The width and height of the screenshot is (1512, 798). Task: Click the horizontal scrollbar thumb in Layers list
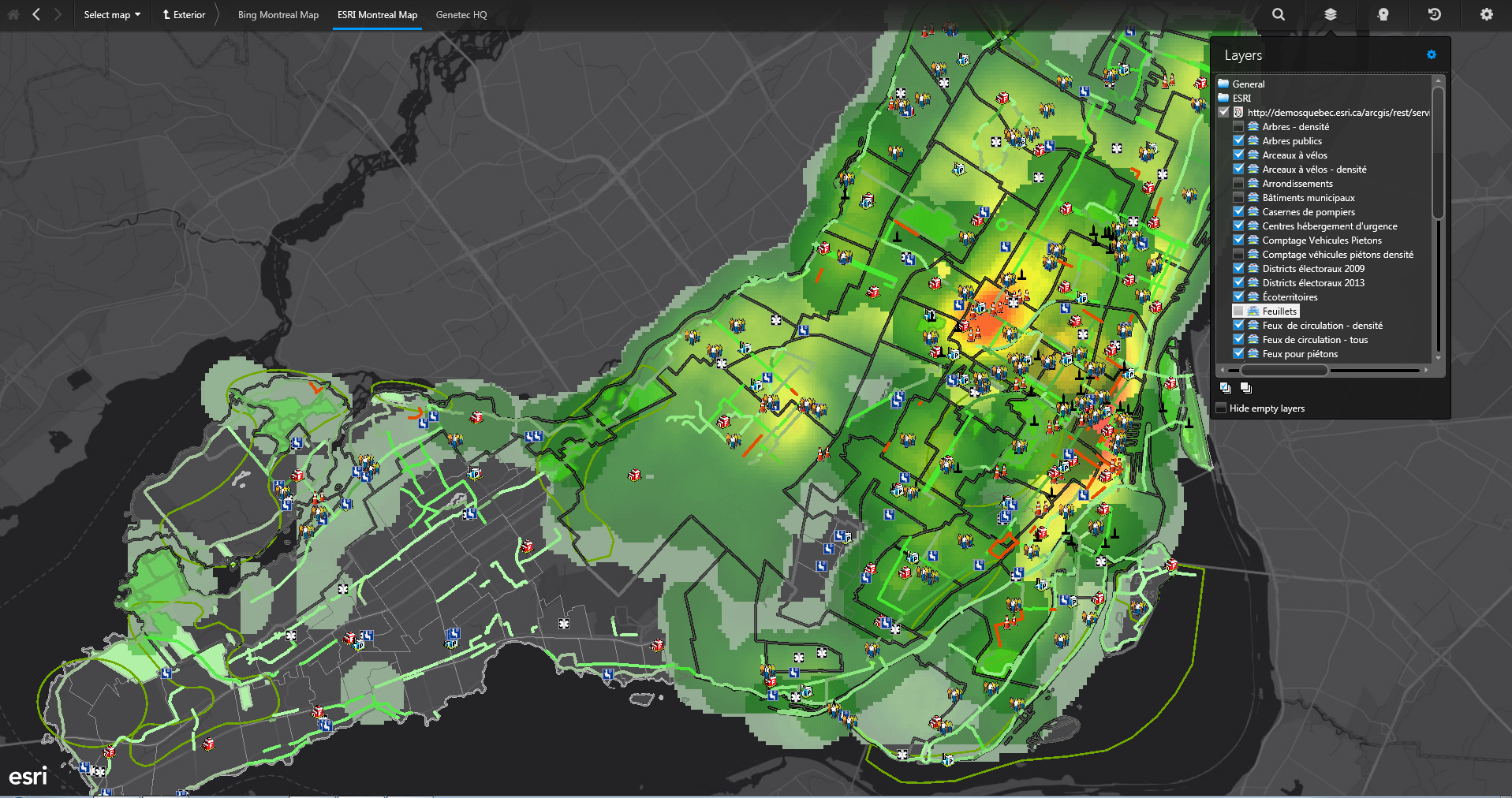point(1285,370)
